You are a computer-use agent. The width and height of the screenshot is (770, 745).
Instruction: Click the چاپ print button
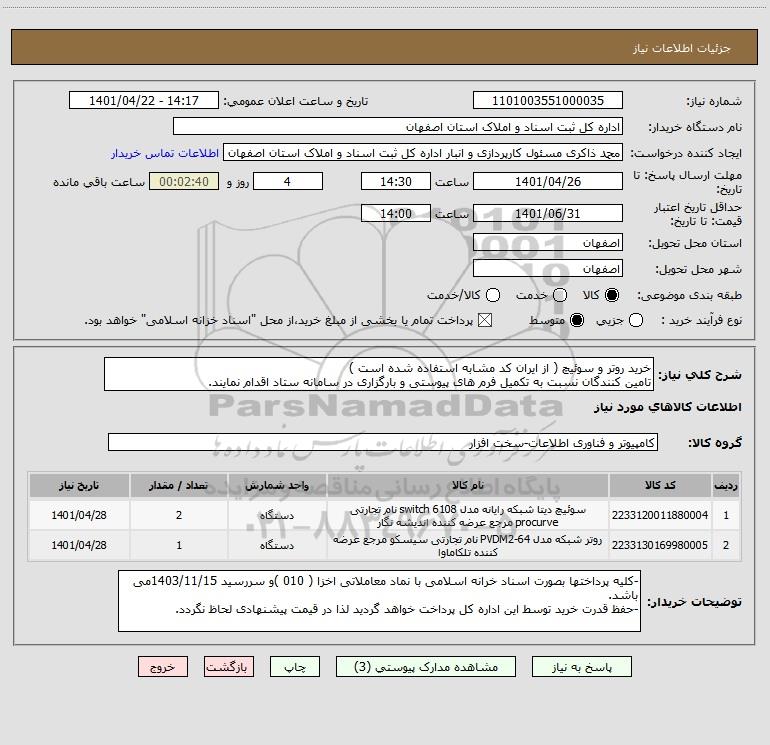point(295,666)
